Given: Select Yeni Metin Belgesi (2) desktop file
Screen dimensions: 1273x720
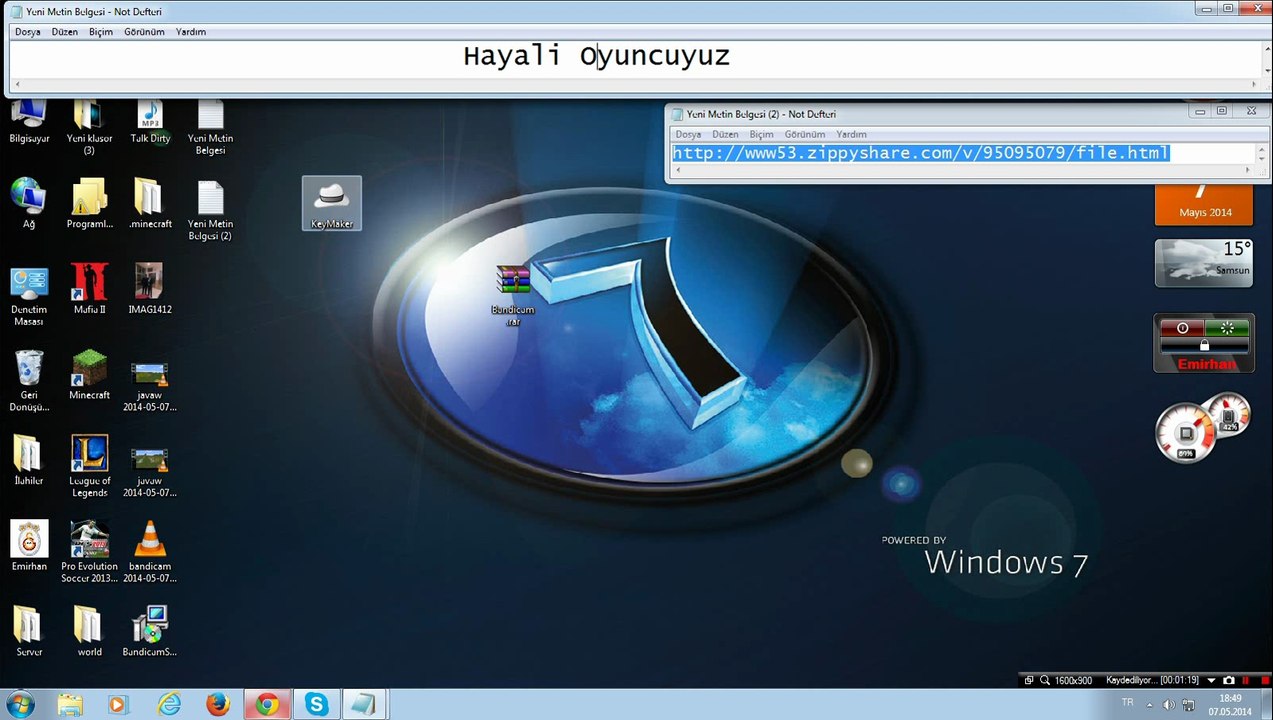Looking at the screenshot, I should tap(210, 210).
